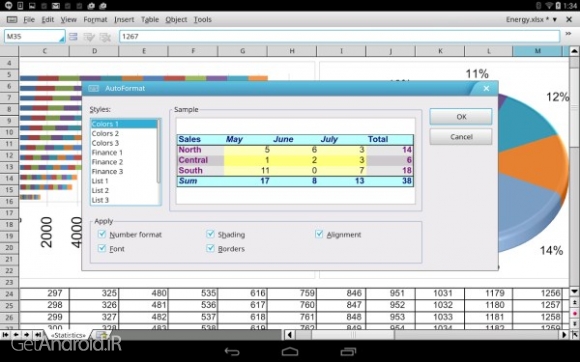Click the sum function icon in formula bar
Screen dimensions: 580x362
73,37
